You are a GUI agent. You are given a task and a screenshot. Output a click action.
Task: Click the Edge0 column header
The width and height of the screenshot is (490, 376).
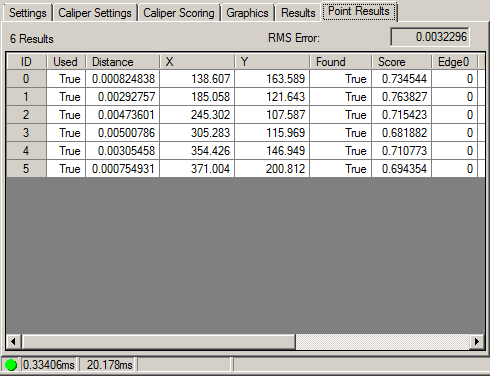coord(455,62)
